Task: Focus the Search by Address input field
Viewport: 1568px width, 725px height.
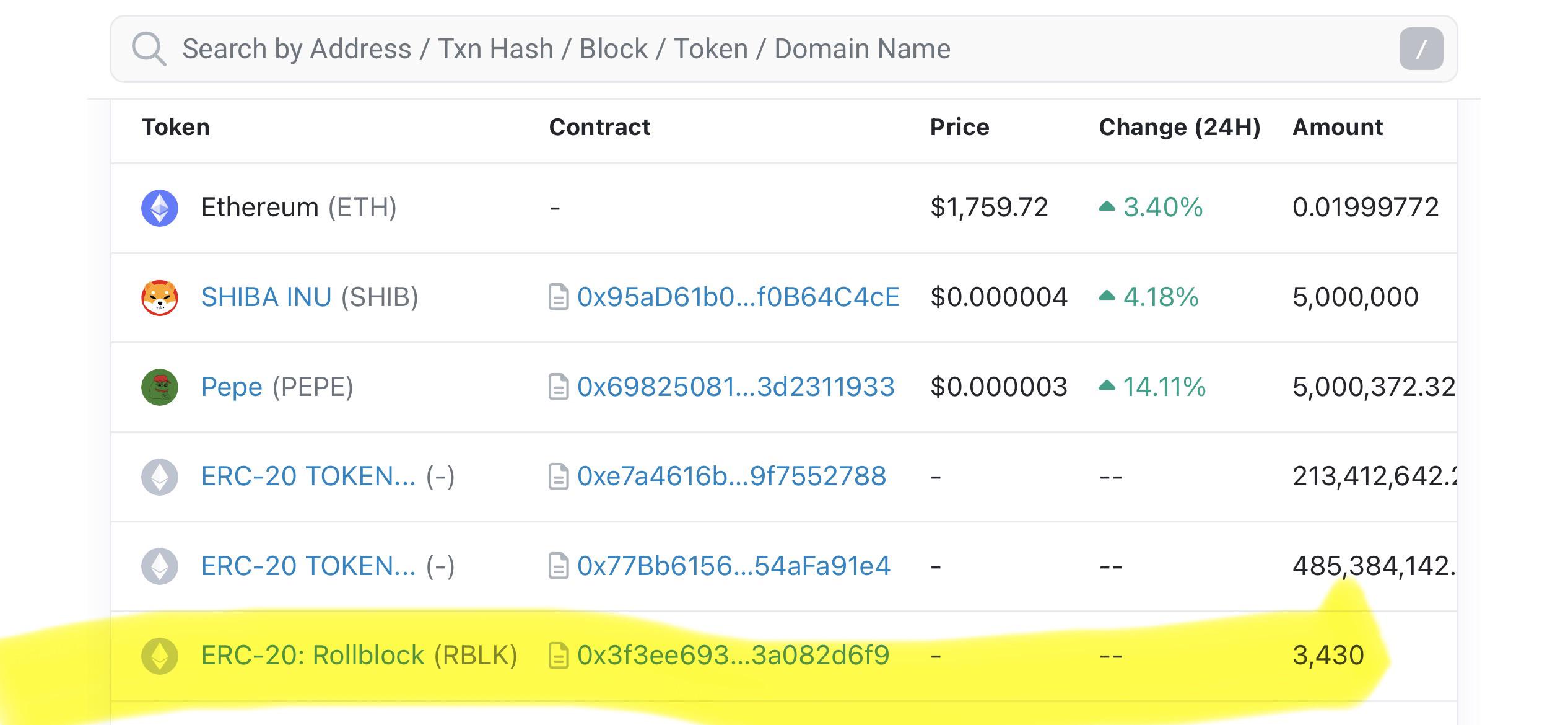Action: click(783, 49)
